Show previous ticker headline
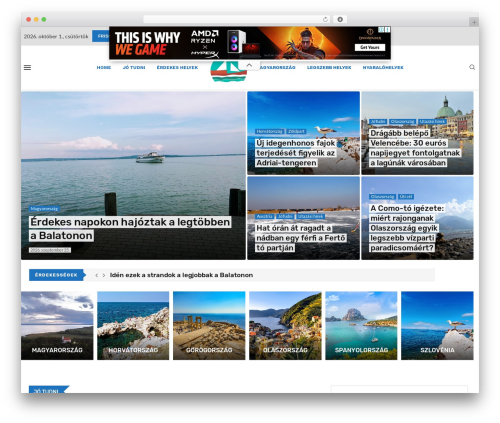The height and width of the screenshot is (423, 500). (x=97, y=275)
